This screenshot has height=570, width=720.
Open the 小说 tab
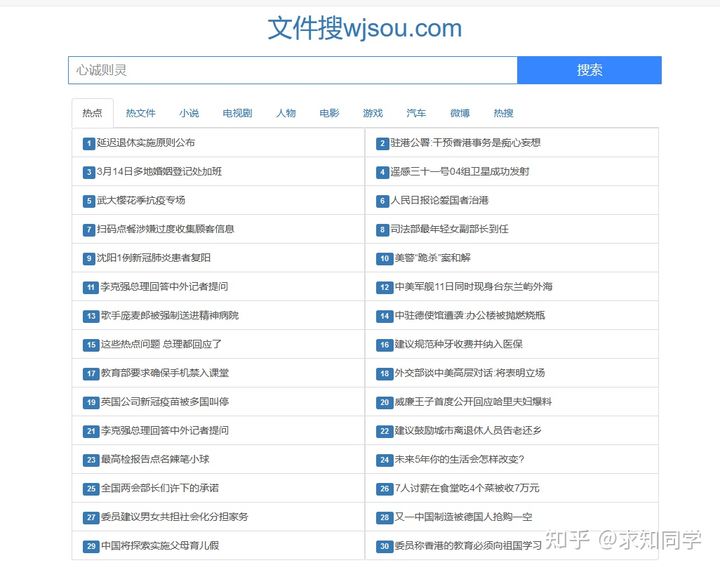tap(189, 113)
